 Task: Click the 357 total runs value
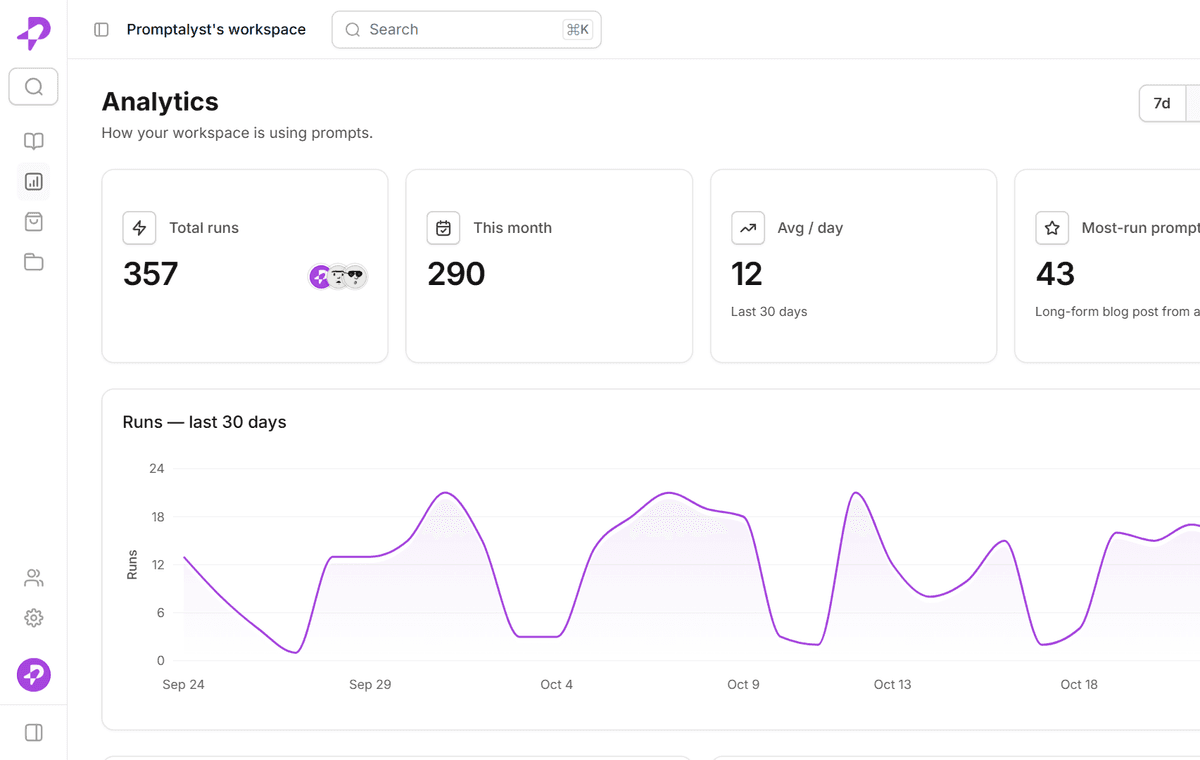151,274
